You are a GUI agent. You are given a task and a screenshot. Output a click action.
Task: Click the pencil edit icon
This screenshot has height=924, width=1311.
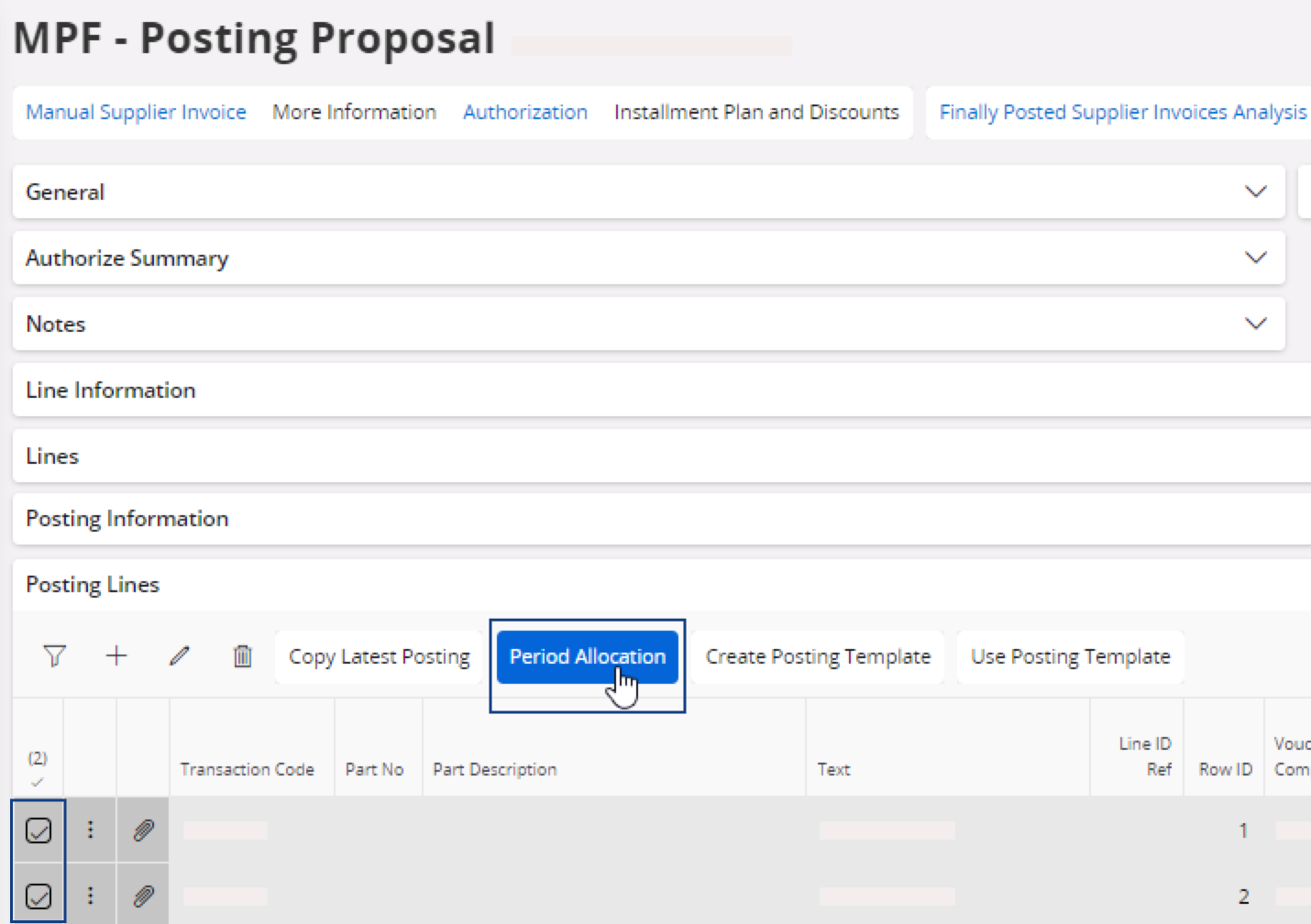(180, 656)
